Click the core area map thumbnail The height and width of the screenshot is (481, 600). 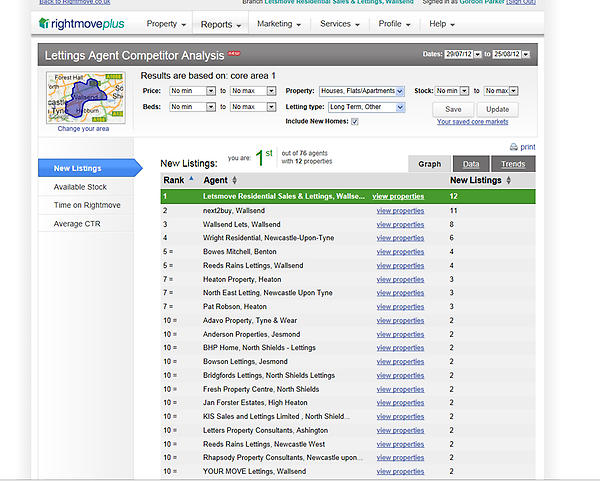click(86, 98)
